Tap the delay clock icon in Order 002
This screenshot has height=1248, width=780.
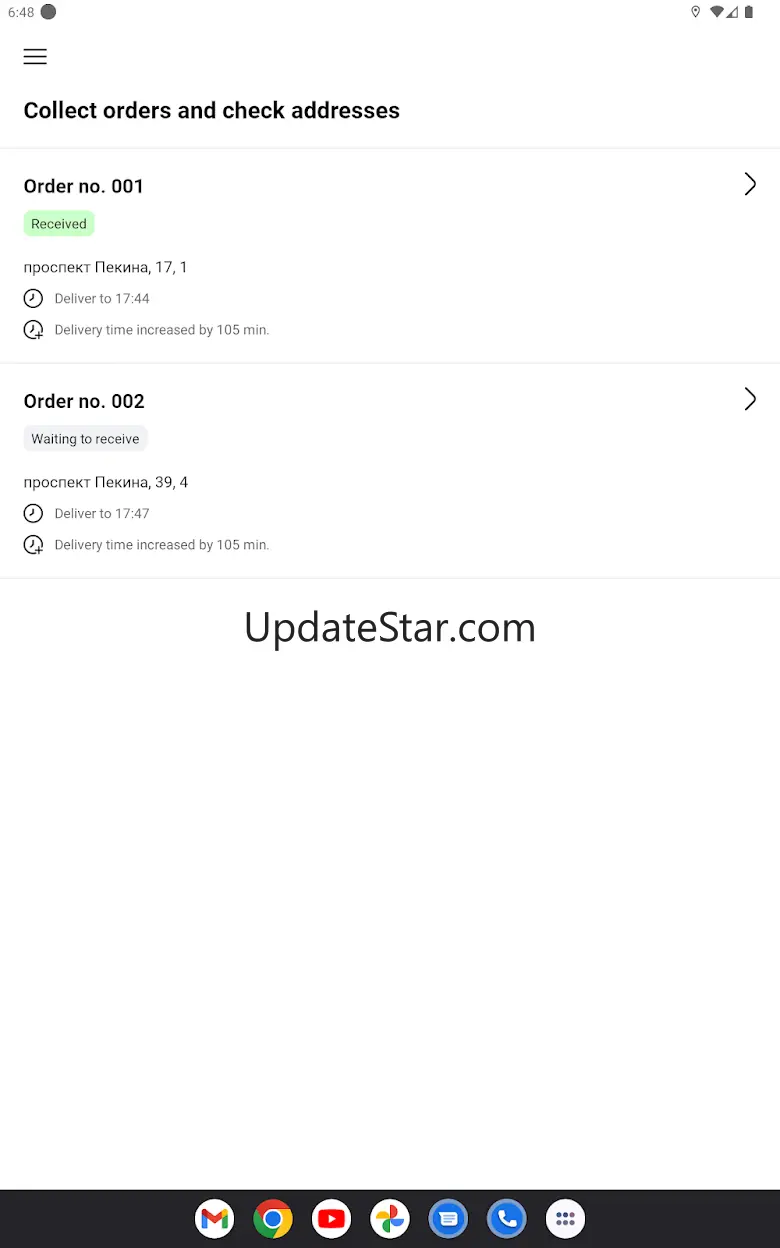pyautogui.click(x=33, y=545)
